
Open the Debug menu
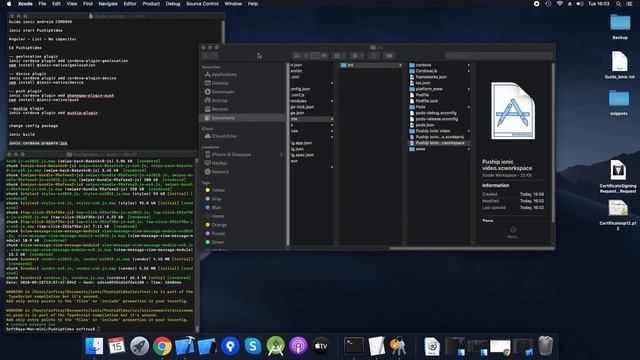[173, 4]
